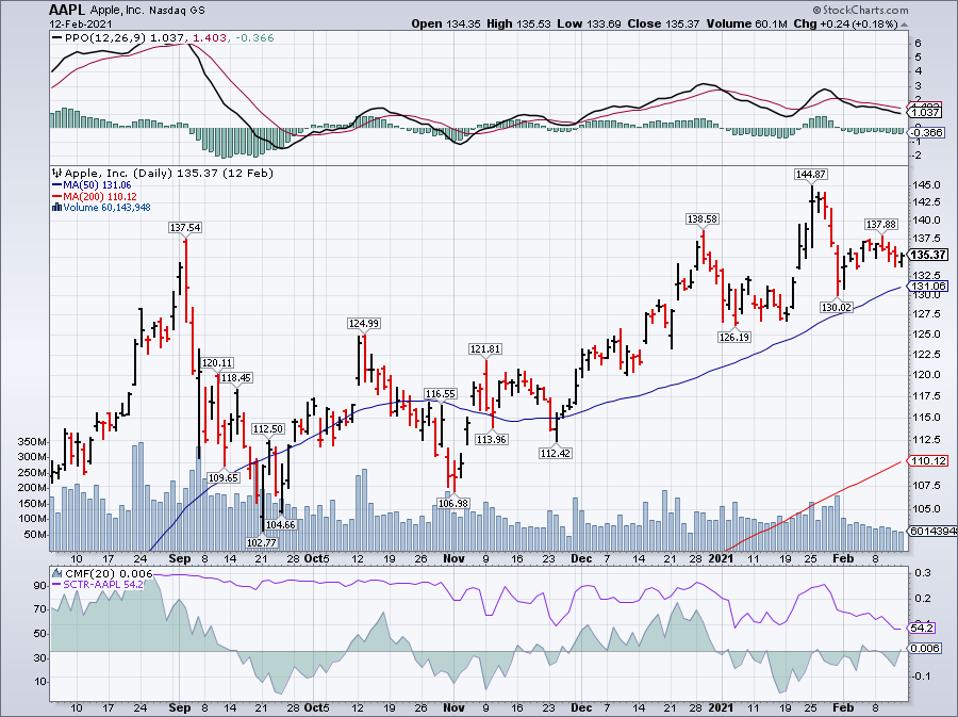Click the Low value 133.69
The width and height of the screenshot is (958, 717).
604,24
